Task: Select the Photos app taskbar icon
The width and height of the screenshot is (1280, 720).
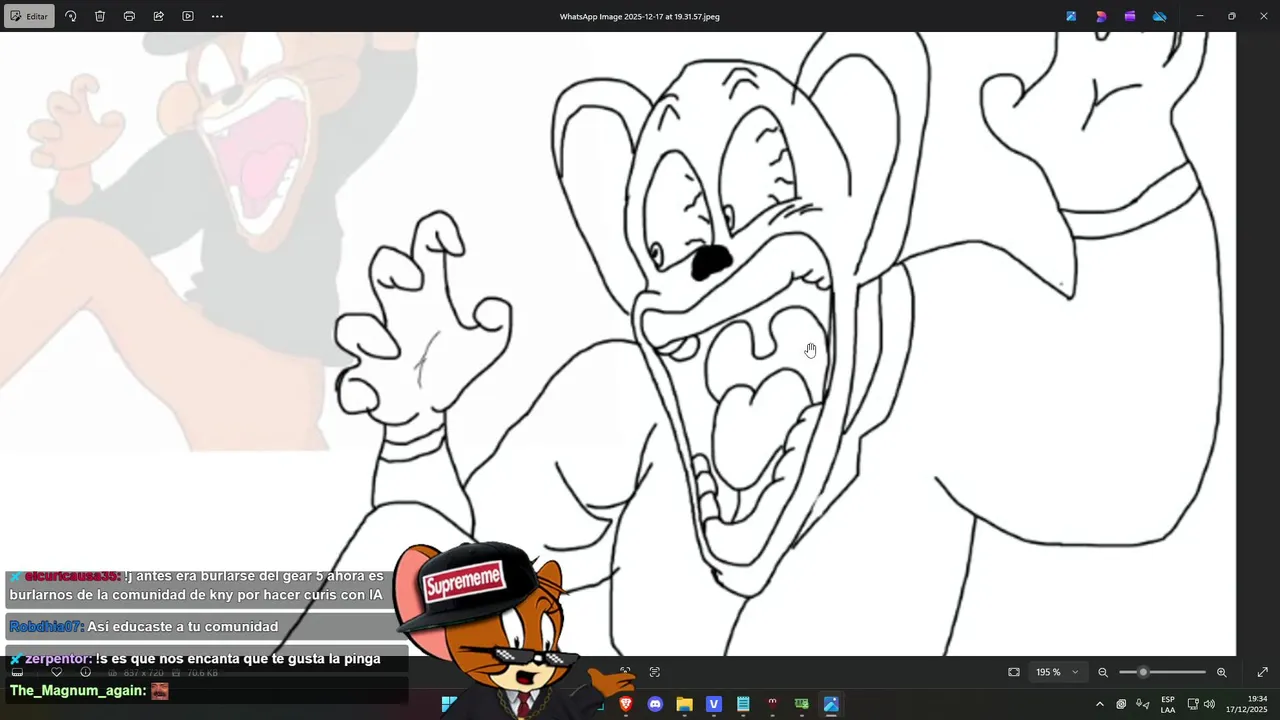Action: click(831, 704)
